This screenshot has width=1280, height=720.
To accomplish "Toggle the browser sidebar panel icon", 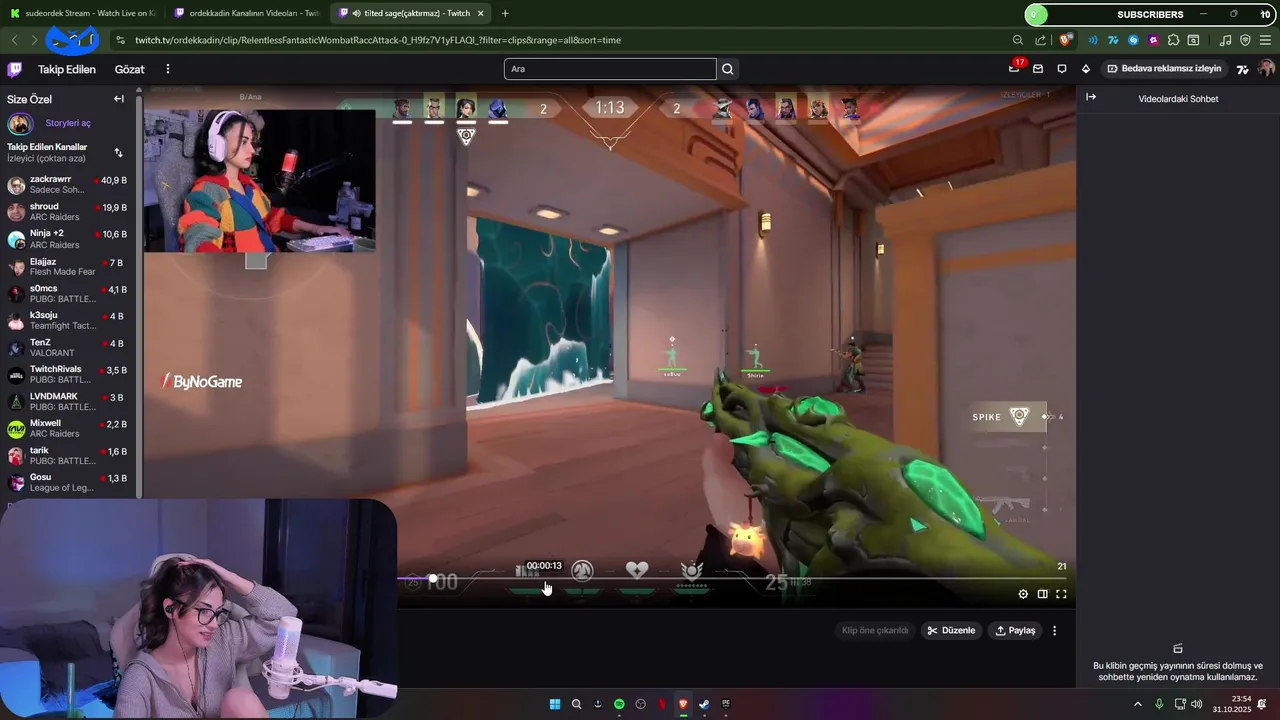I will coord(1193,40).
